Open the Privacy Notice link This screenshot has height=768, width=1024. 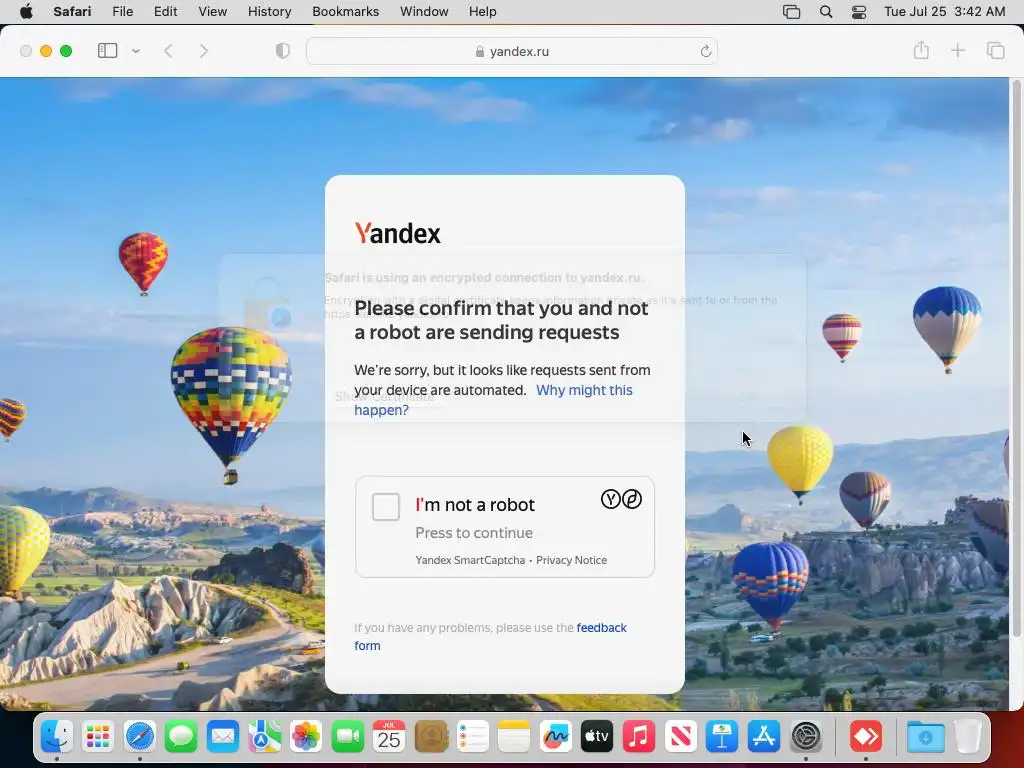point(571,560)
